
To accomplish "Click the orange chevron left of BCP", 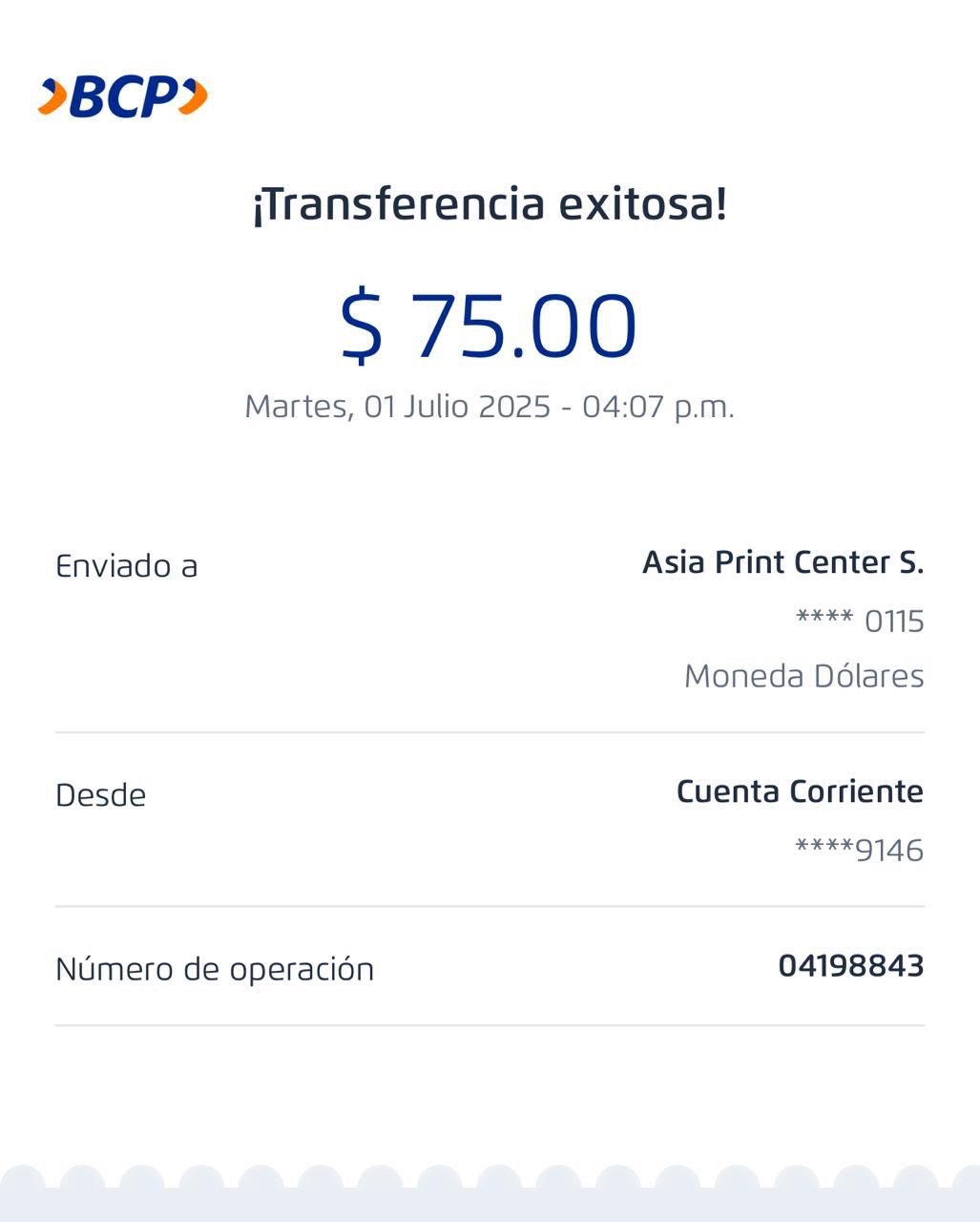I will click(53, 96).
